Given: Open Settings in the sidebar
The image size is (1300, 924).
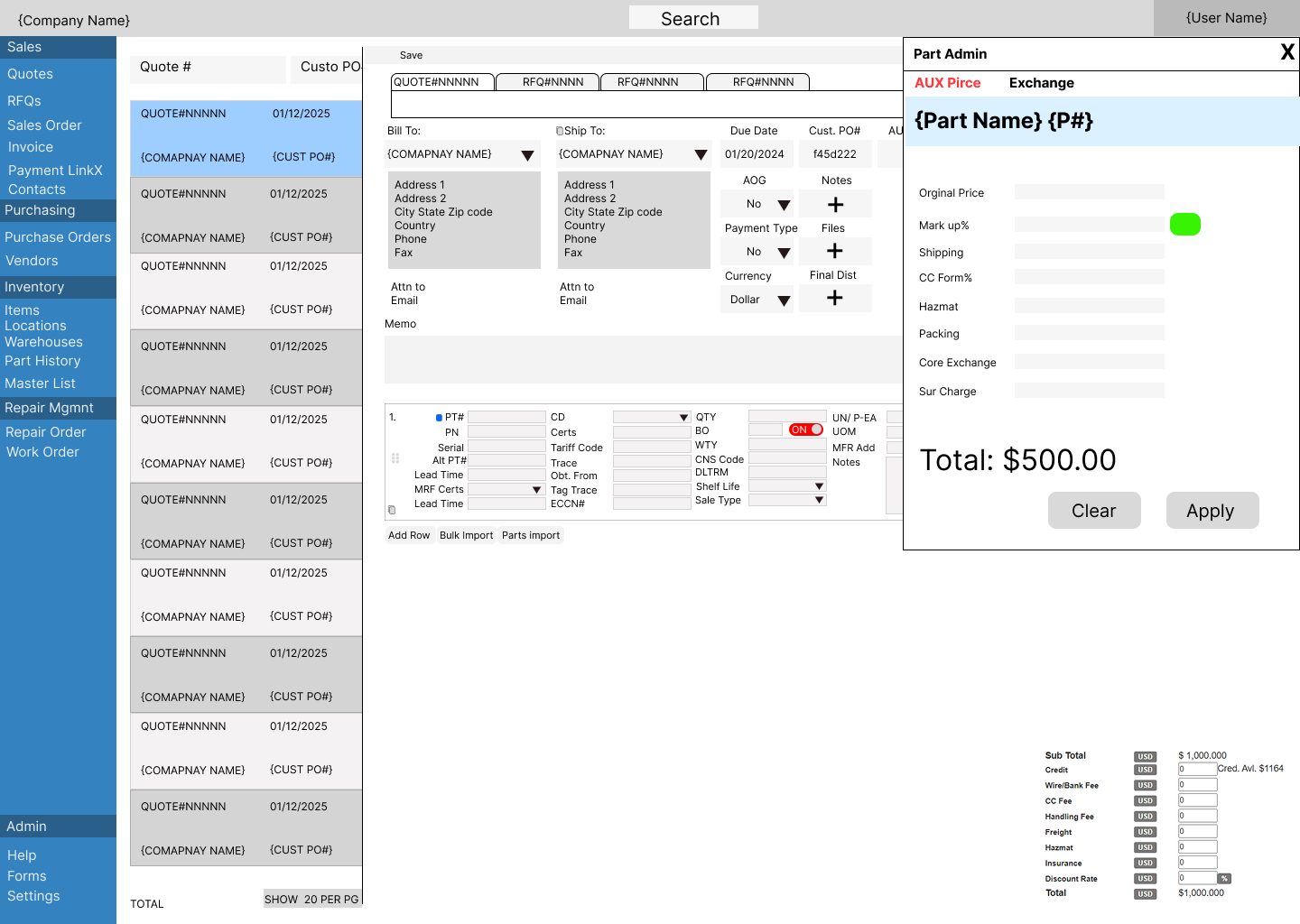Looking at the screenshot, I should [33, 896].
